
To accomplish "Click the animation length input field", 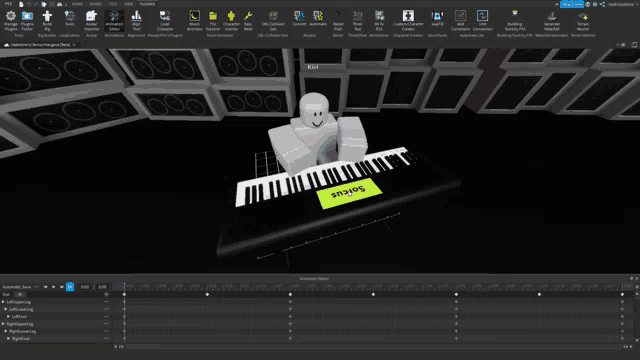I will (102, 287).
